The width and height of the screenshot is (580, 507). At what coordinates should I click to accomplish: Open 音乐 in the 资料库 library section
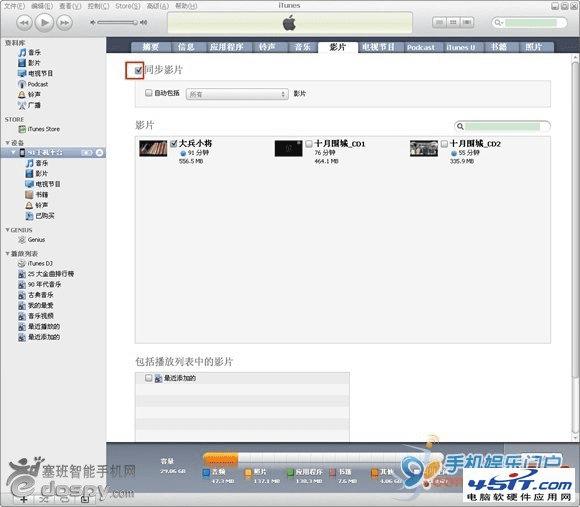click(30, 52)
